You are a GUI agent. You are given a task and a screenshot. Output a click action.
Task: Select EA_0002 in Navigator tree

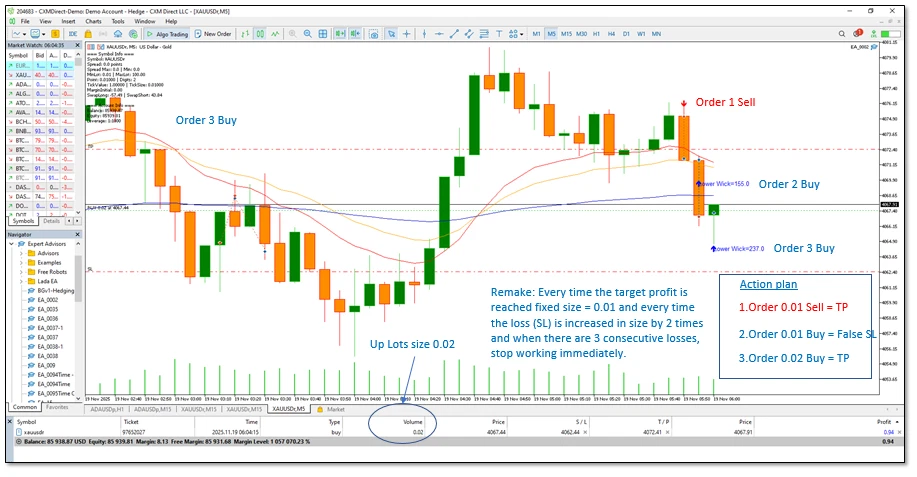[x=47, y=300]
